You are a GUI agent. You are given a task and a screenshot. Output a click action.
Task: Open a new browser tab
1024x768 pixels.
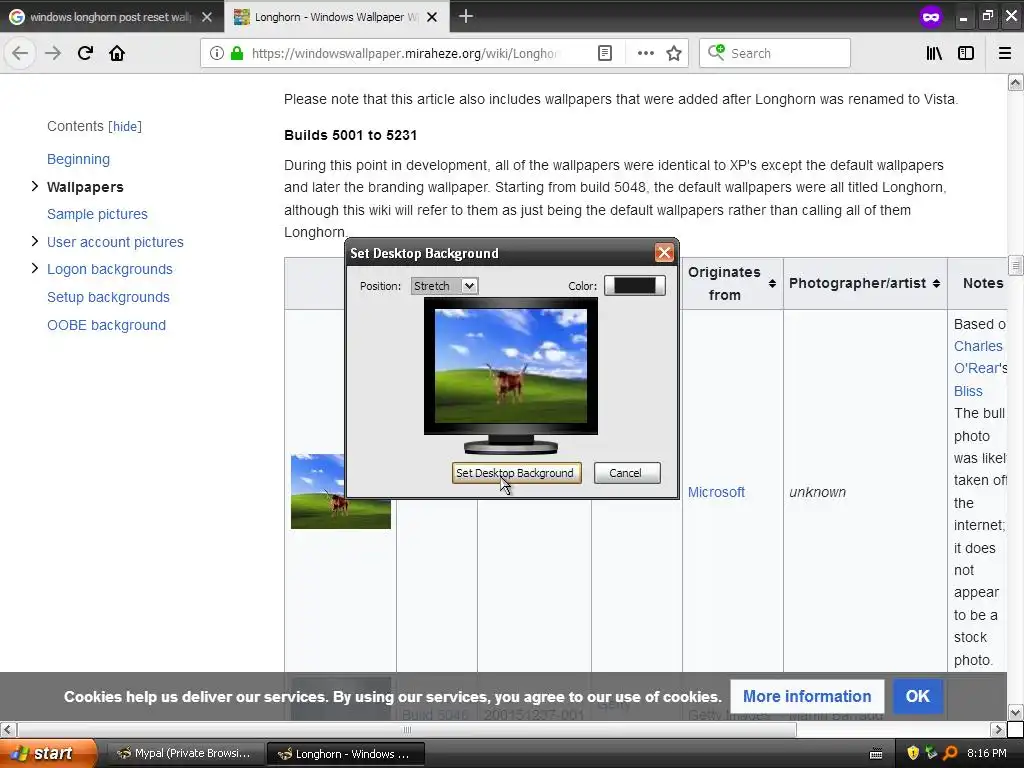[466, 16]
